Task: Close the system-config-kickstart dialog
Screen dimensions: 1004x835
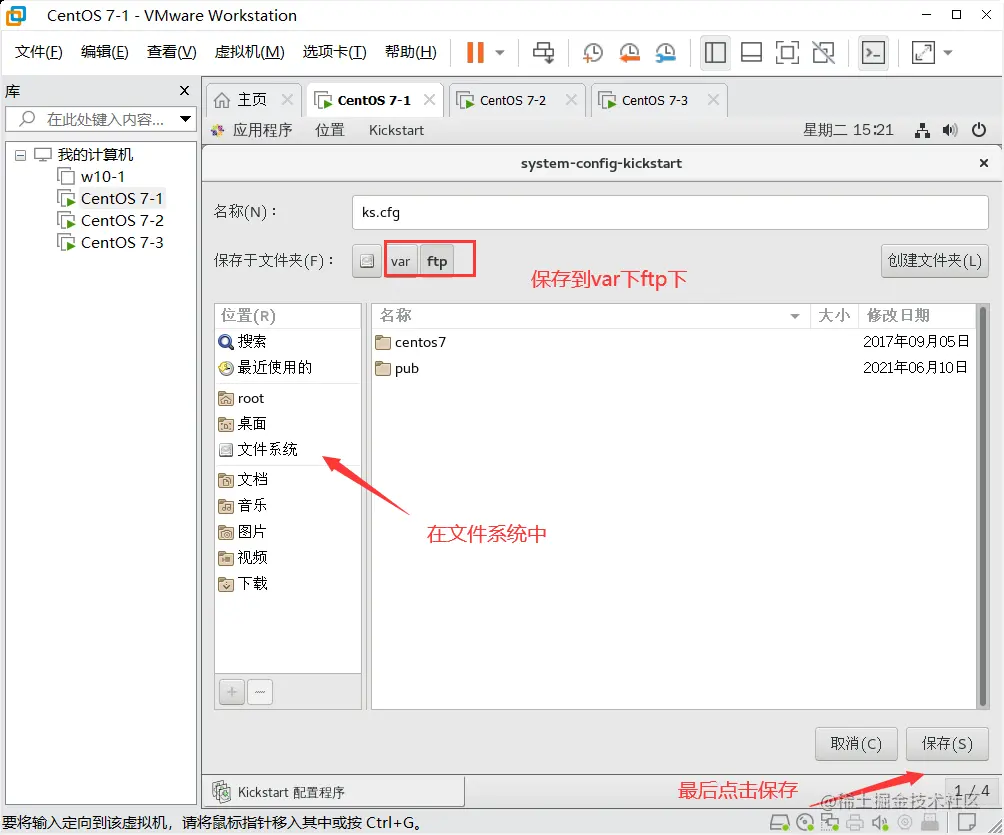Action: [x=984, y=163]
